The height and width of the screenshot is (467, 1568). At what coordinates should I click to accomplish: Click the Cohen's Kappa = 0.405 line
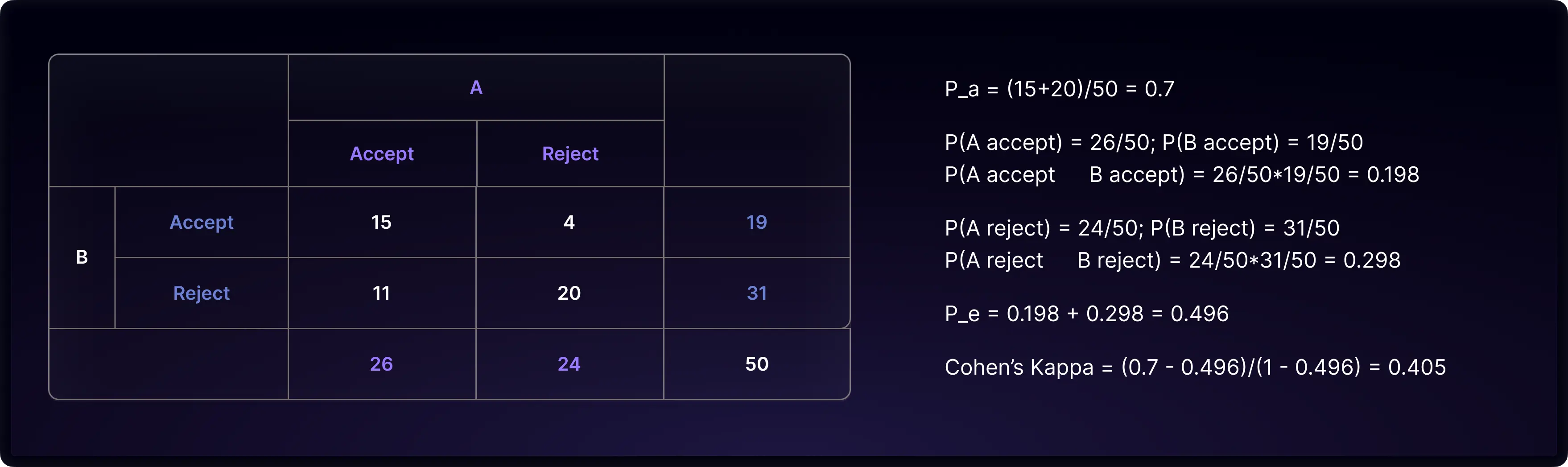(1195, 367)
